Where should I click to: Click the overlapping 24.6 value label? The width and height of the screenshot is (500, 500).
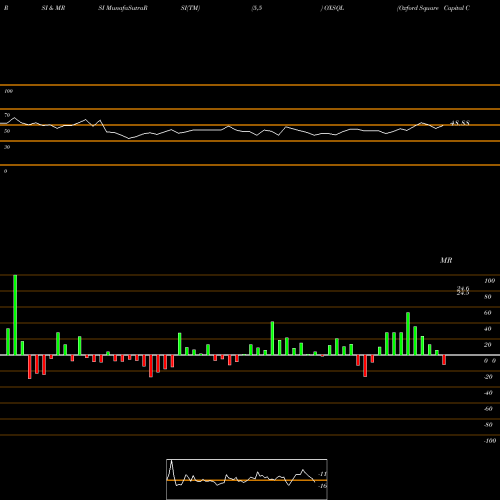tap(463, 289)
